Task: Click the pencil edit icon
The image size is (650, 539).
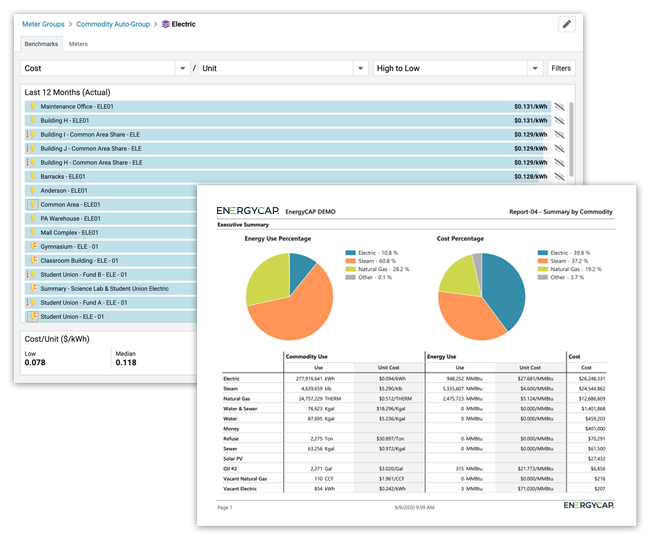Action: [566, 24]
